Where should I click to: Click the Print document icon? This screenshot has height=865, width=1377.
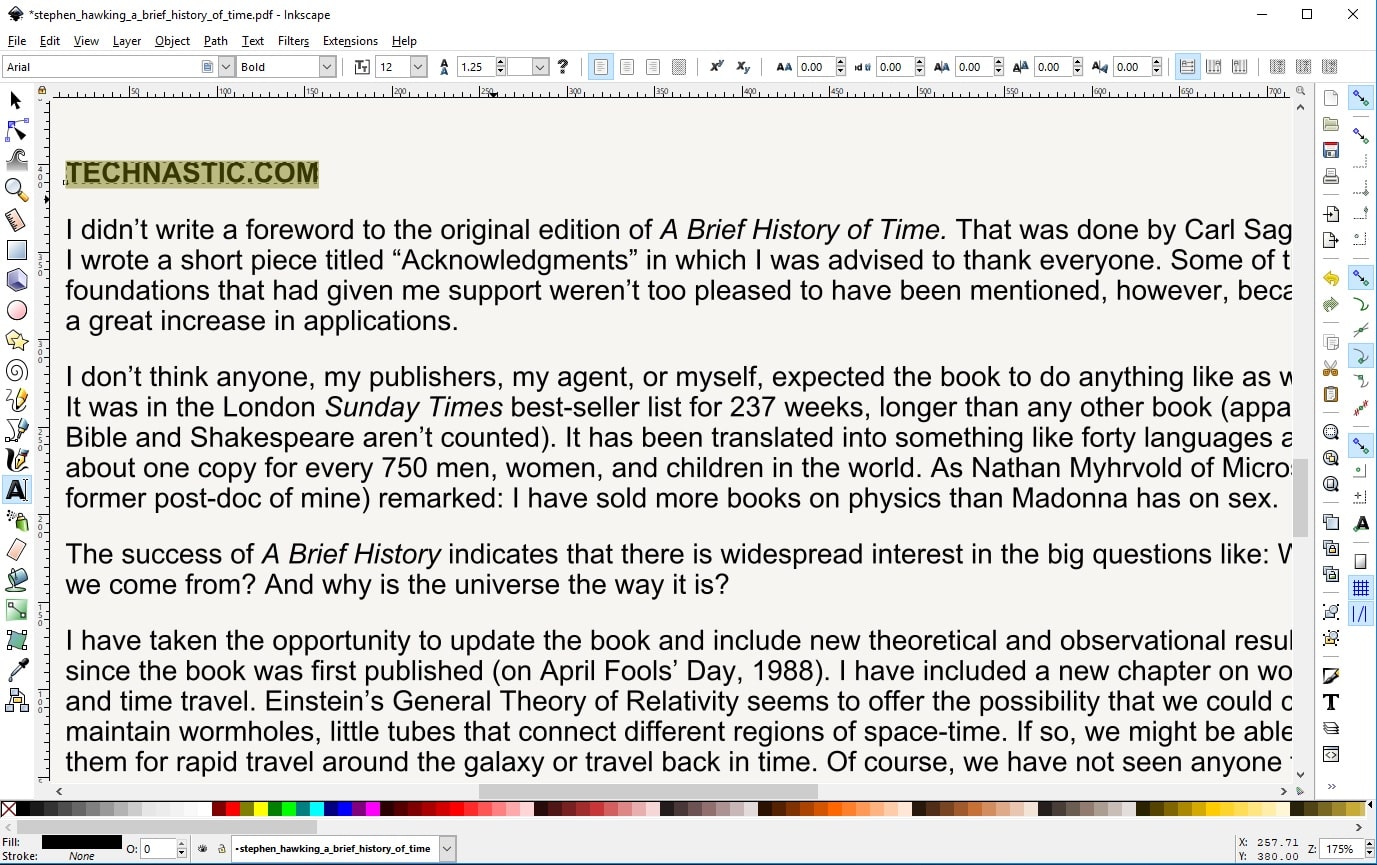1331,176
